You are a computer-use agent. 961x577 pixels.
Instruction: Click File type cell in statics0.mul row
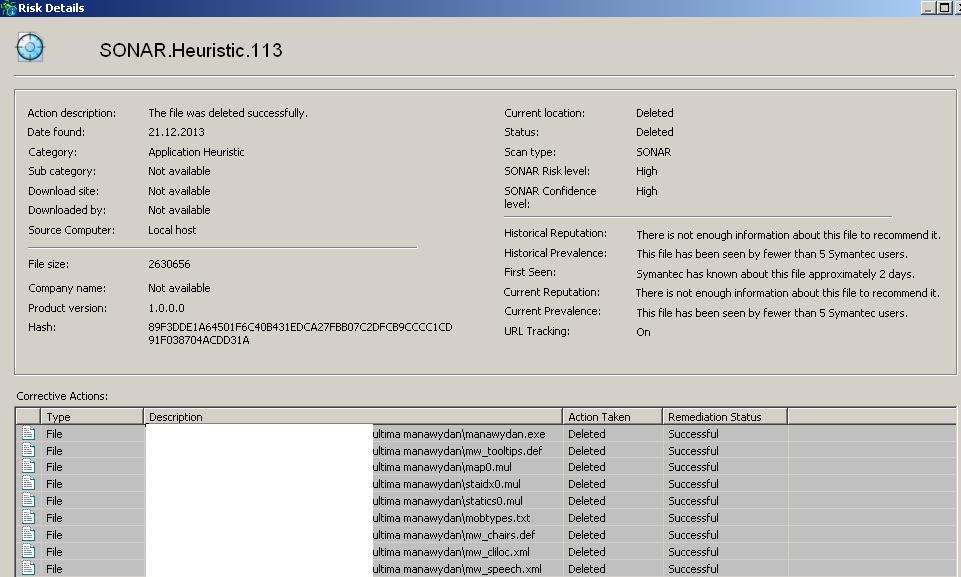click(54, 501)
